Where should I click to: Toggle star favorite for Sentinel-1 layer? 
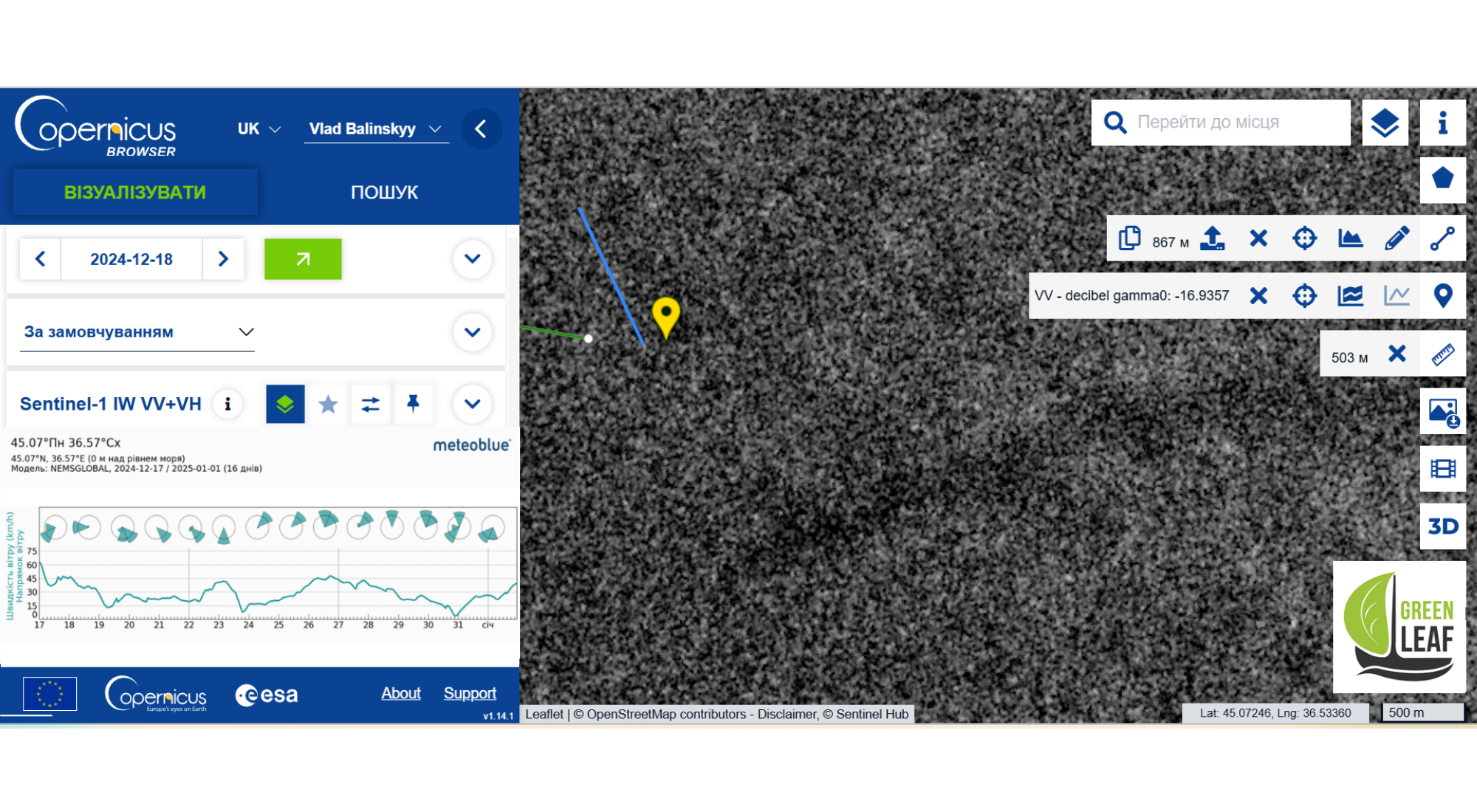pyautogui.click(x=328, y=404)
